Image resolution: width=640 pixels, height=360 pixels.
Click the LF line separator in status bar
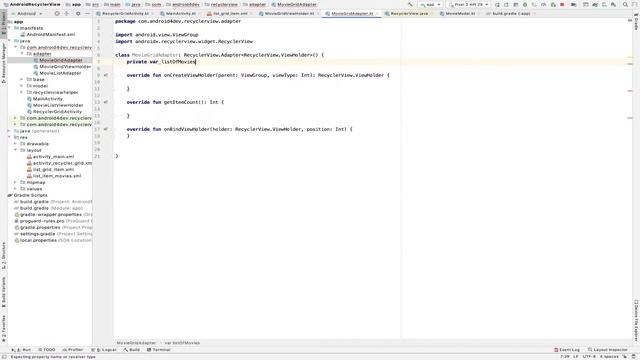[576, 356]
